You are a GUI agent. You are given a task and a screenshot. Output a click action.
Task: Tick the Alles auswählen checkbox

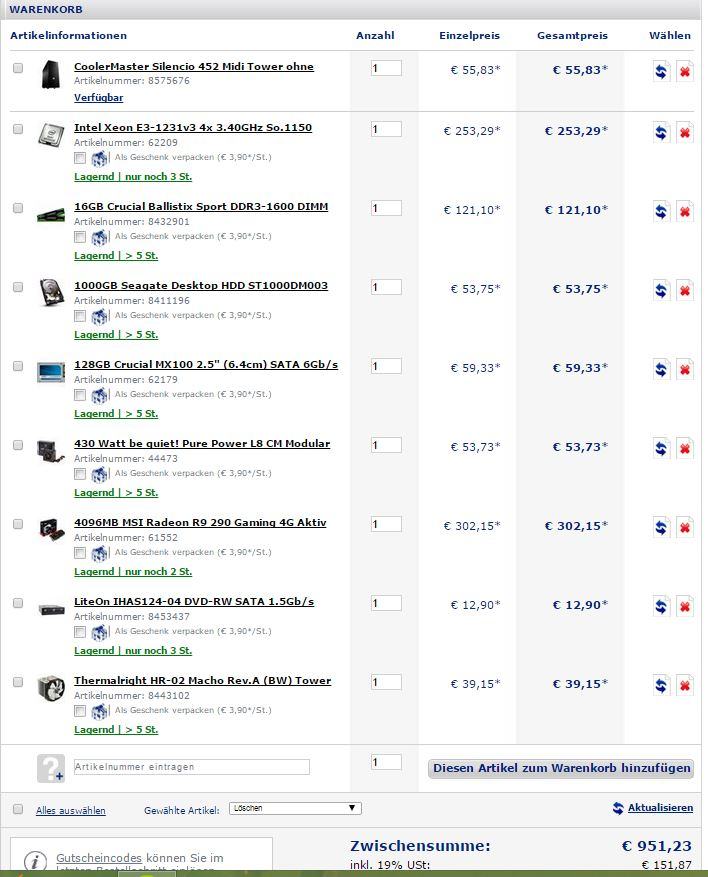(x=18, y=809)
